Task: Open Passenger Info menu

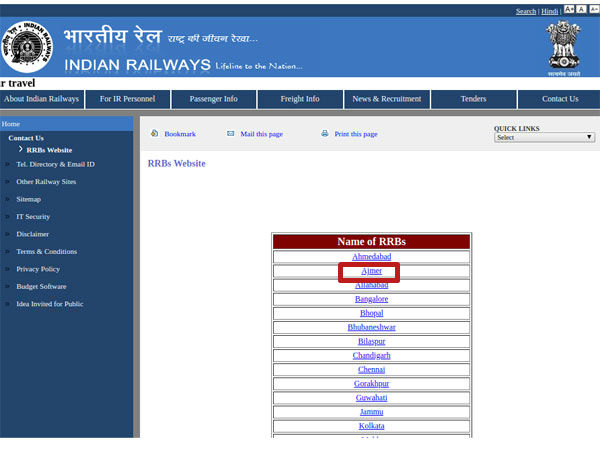Action: (214, 99)
